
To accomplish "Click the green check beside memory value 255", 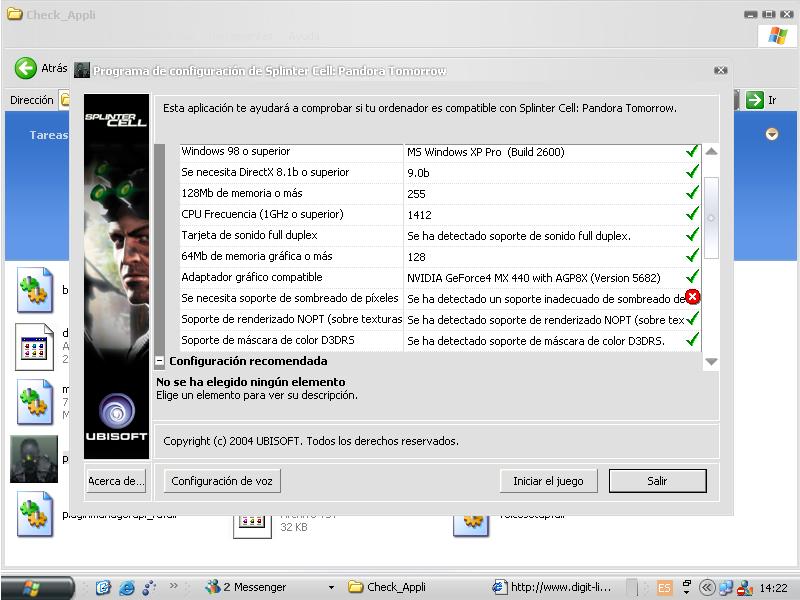I will [x=692, y=193].
